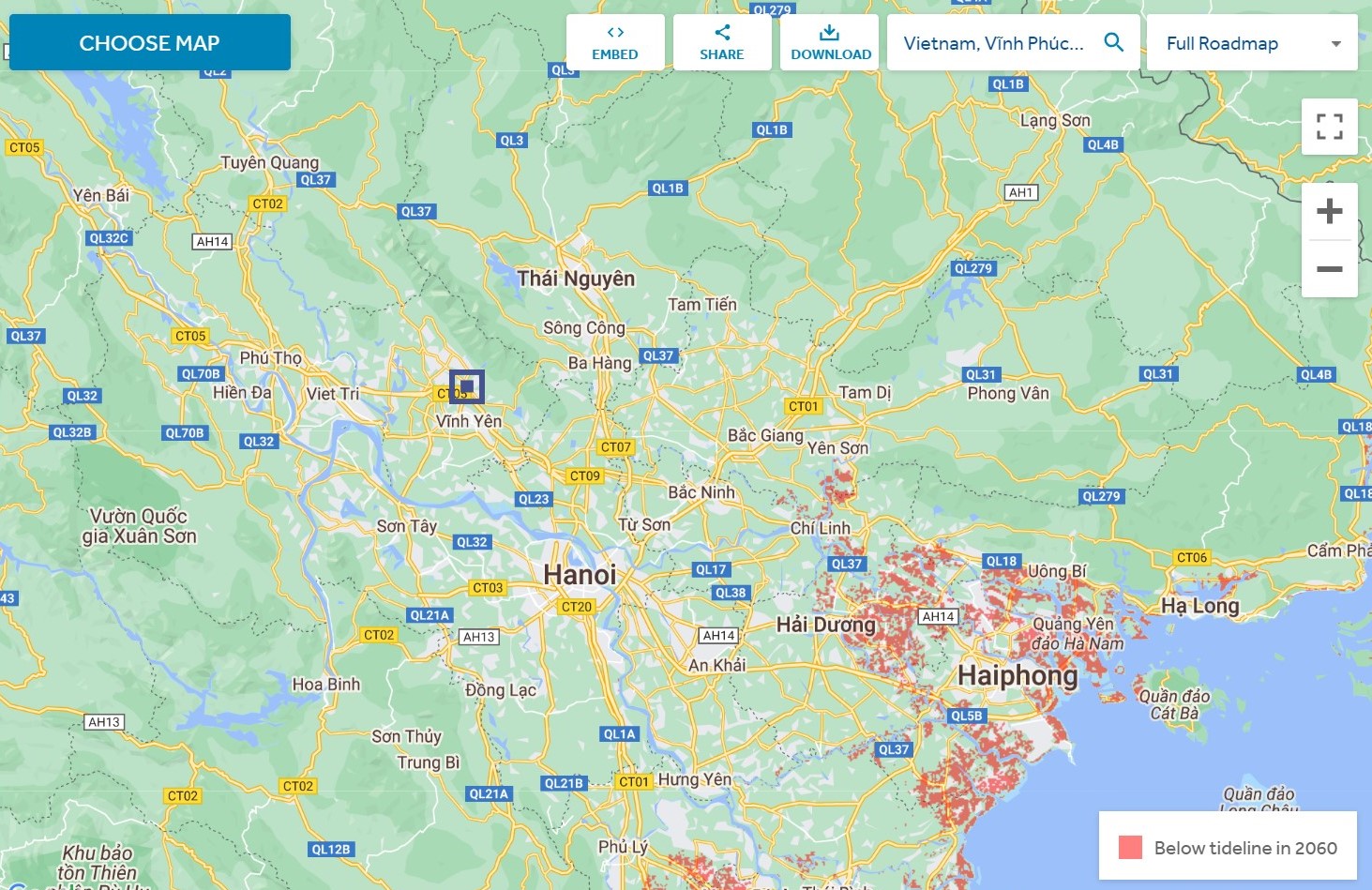Share this map view
Viewport: 1372px width, 890px height.
coord(722,42)
